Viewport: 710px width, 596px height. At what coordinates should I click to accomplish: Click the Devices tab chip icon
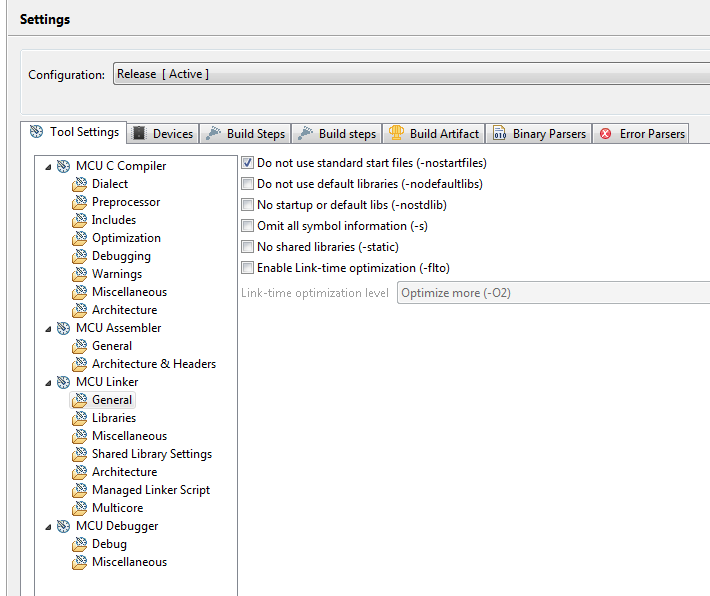coord(139,134)
